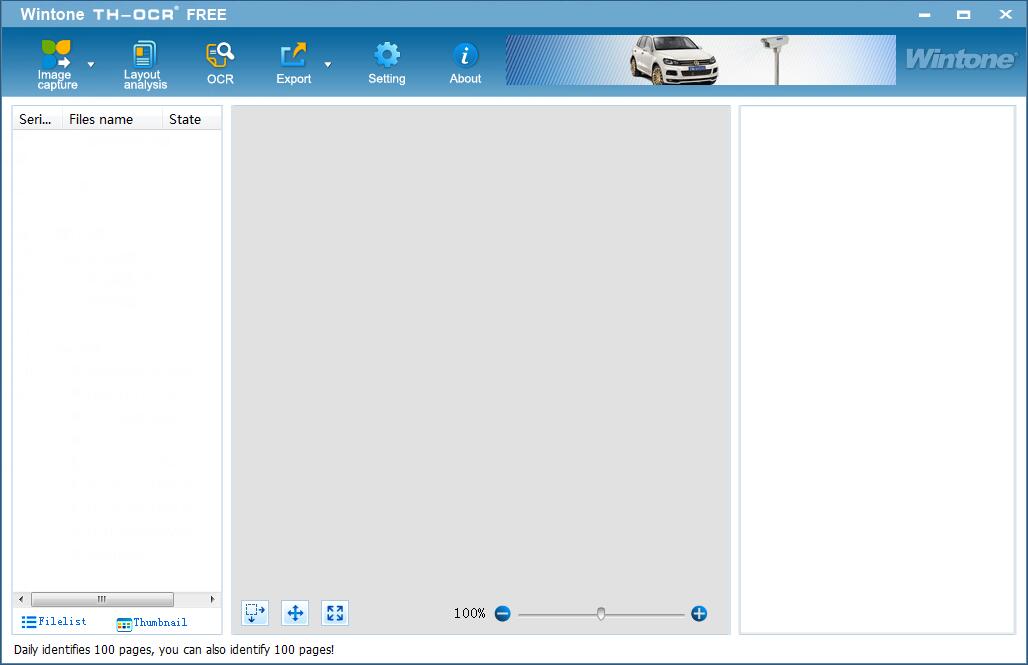1028x665 pixels.
Task: Switch to the Thumbnail view tab
Action: [152, 623]
